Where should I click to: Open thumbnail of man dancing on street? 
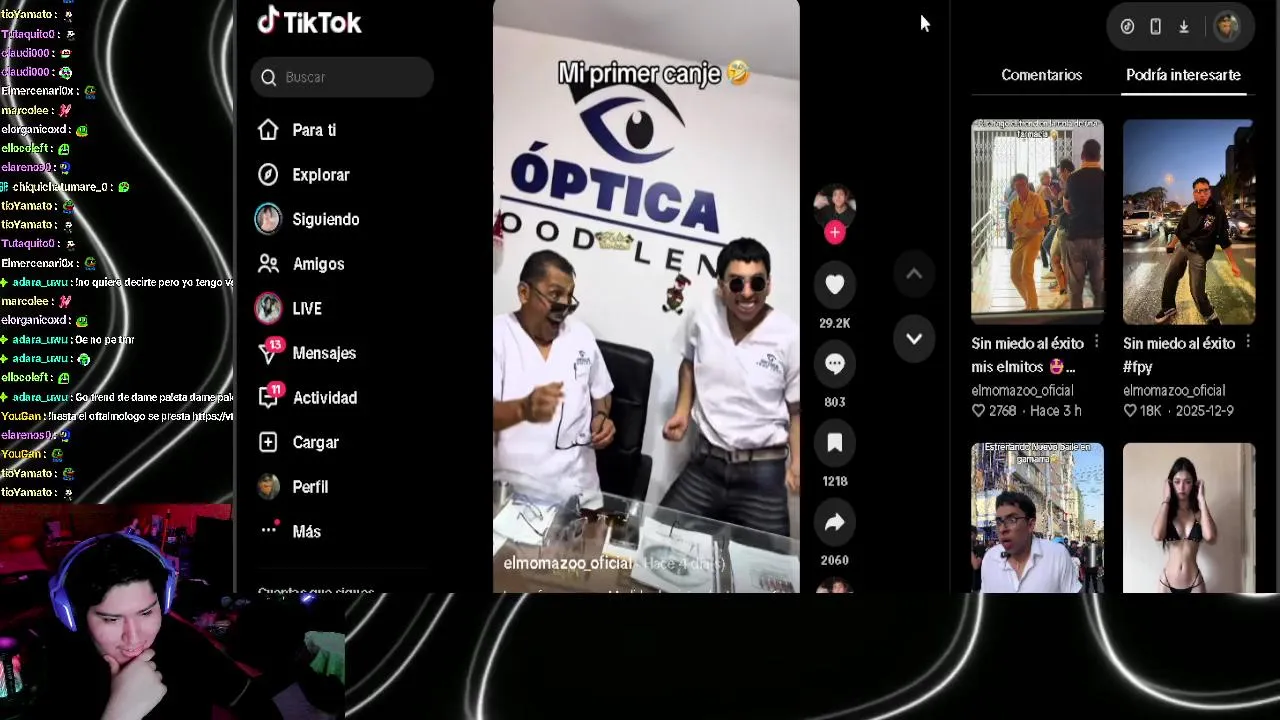(x=1189, y=222)
